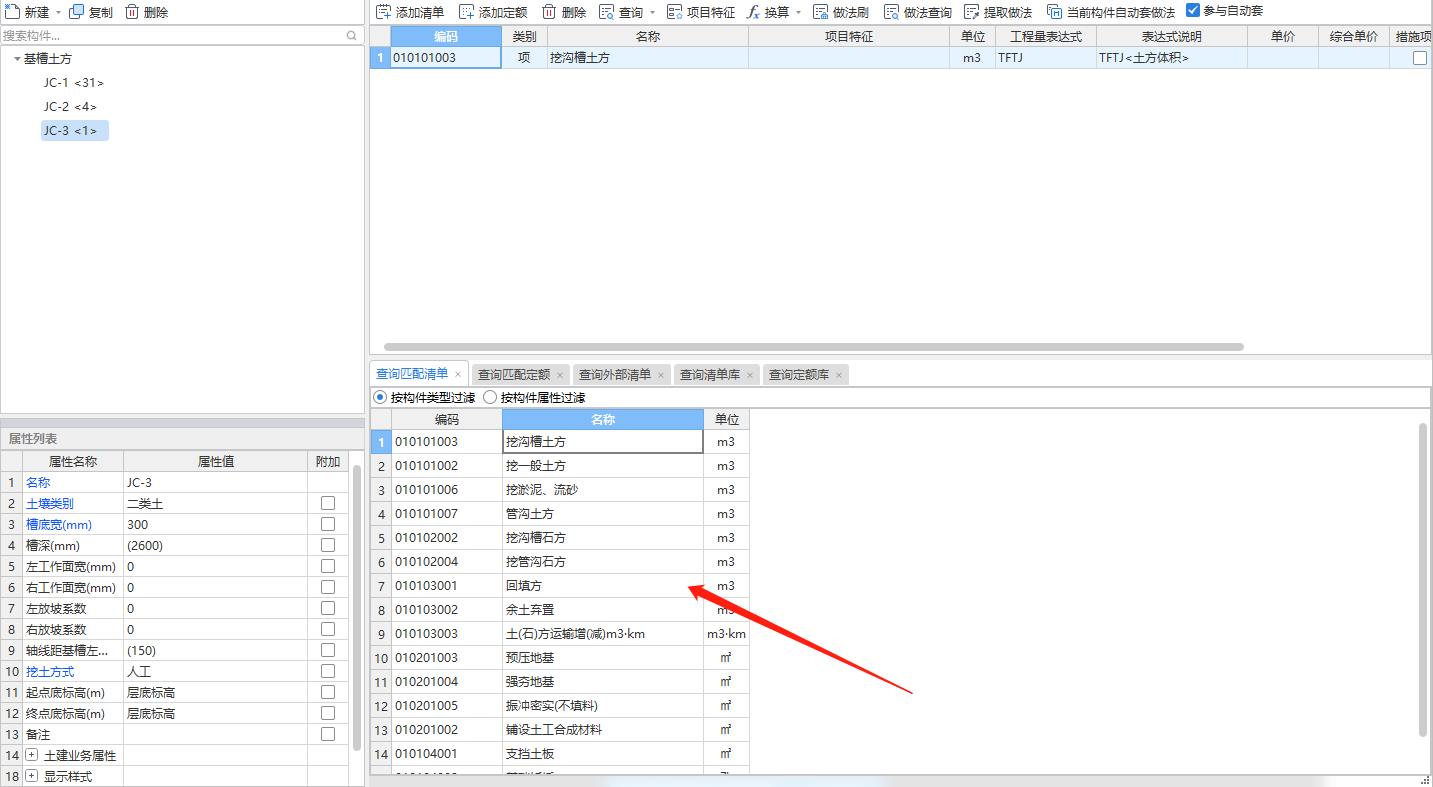Select the 回填方 row in query list
The height and width of the screenshot is (787, 1433).
[x=560, y=586]
